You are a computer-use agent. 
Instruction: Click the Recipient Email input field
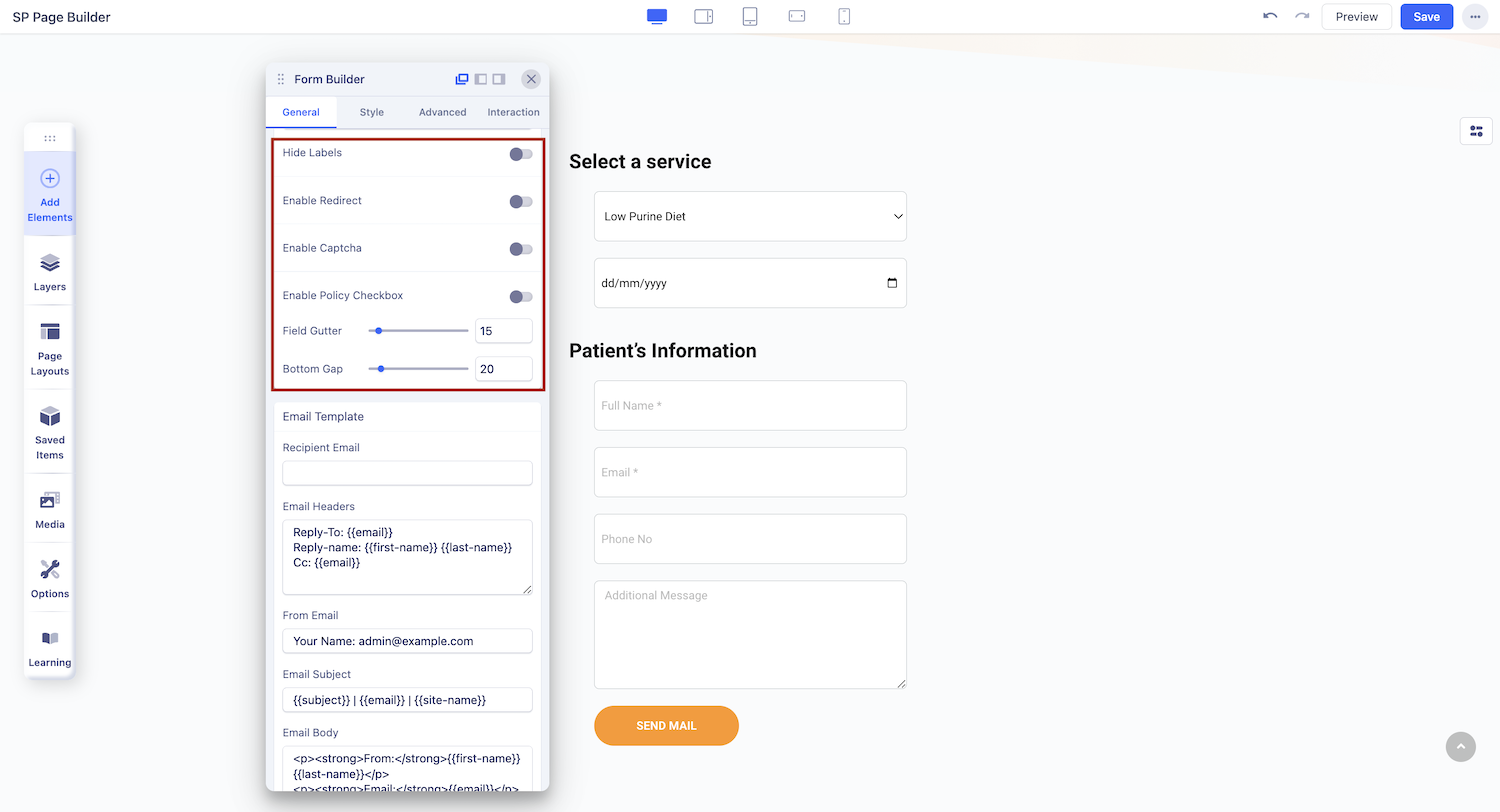pos(407,473)
